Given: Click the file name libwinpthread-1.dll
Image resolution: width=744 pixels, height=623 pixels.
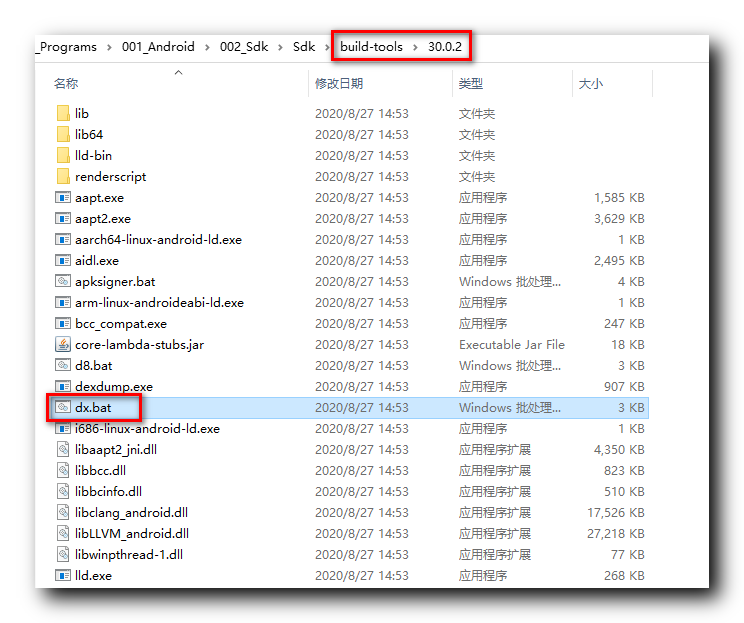Looking at the screenshot, I should coord(129,555).
